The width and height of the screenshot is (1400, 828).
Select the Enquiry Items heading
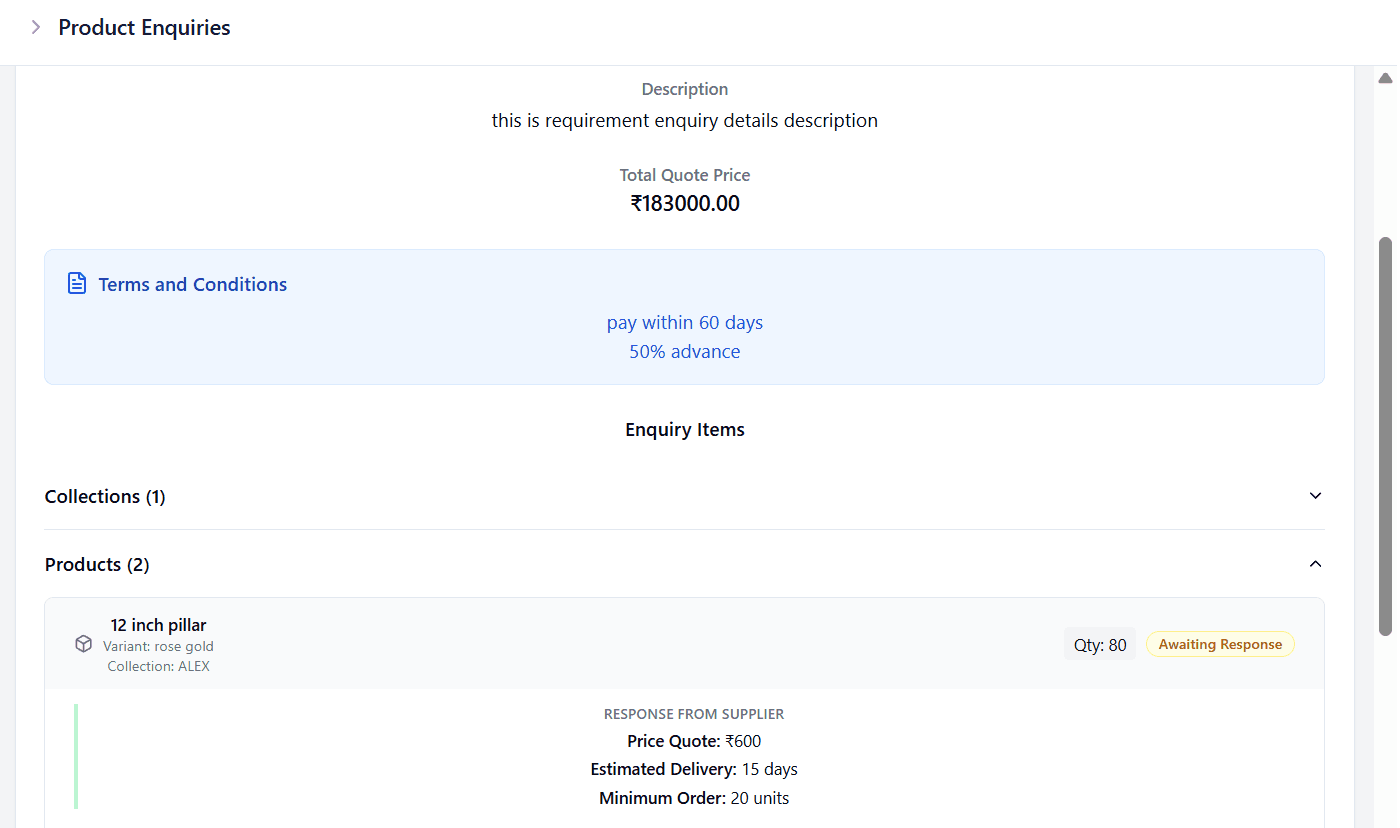tap(684, 429)
